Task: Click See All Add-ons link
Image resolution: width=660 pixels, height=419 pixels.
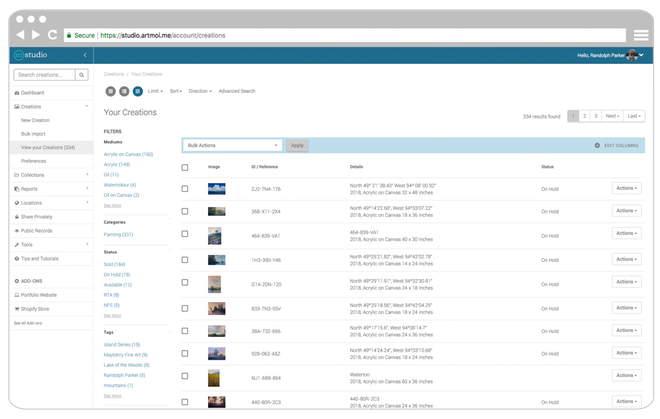Action: (x=28, y=323)
